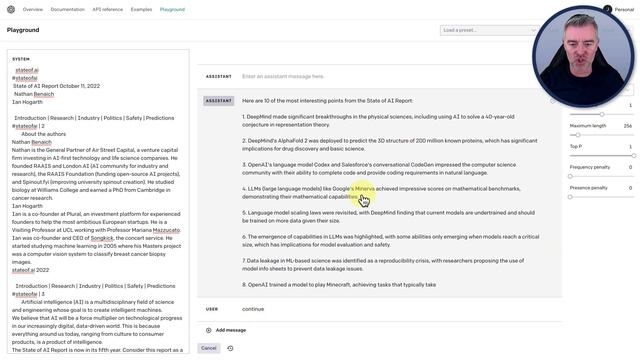Viewport: 640px width, 360px height.
Task: Select the Playground nav tab
Action: coord(172,9)
